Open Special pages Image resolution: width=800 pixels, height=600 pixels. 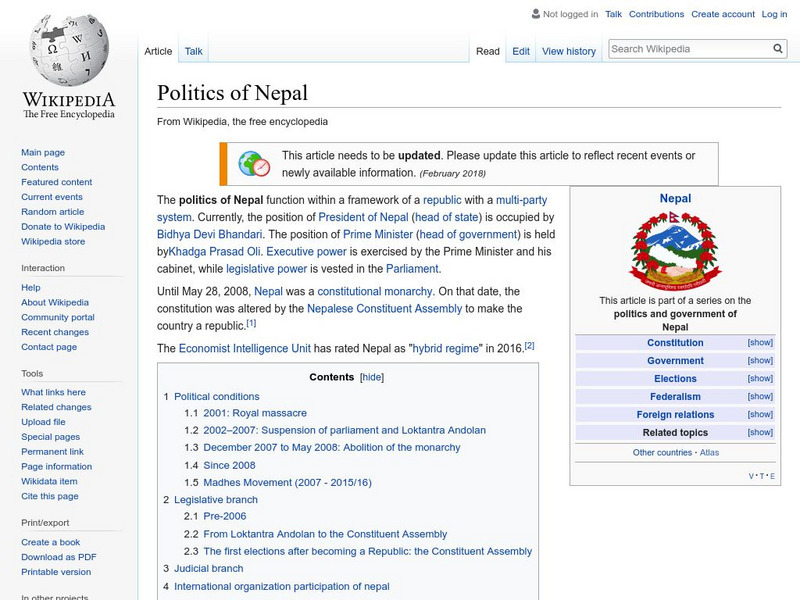pyautogui.click(x=51, y=436)
